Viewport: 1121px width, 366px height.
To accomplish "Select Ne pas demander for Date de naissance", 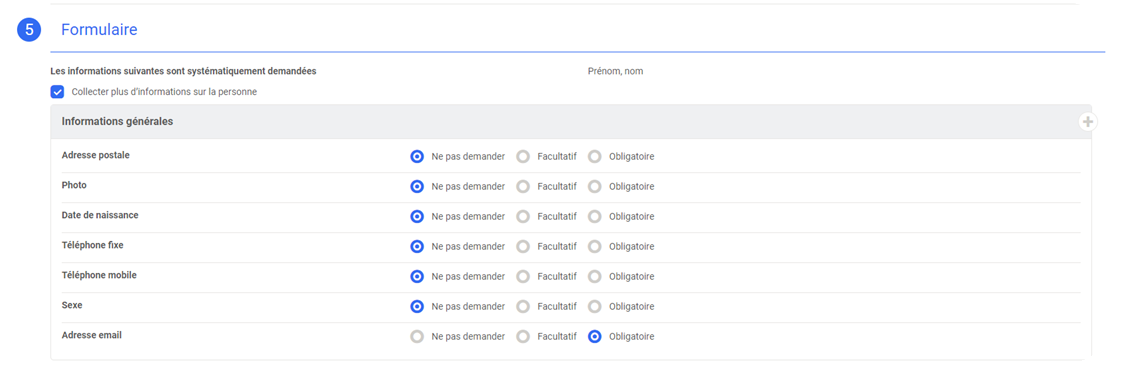I will point(417,217).
